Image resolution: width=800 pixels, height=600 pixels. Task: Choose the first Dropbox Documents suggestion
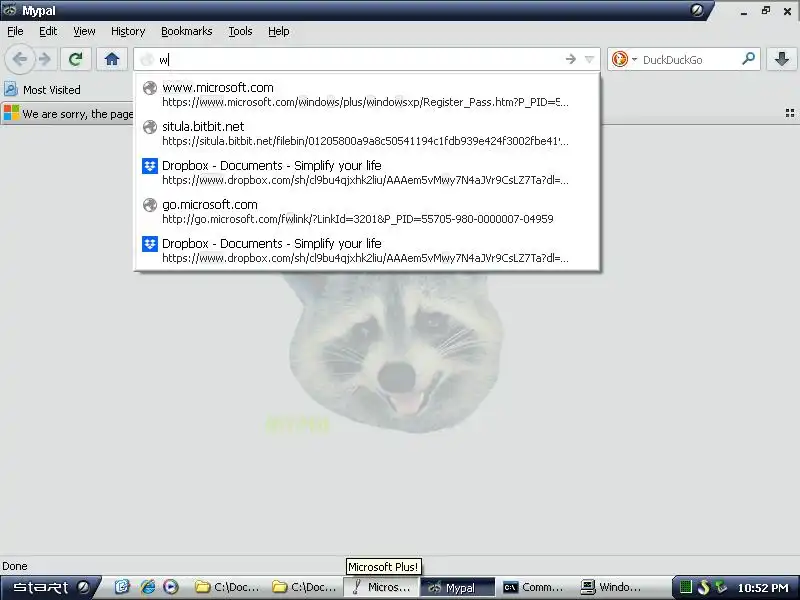click(x=367, y=172)
